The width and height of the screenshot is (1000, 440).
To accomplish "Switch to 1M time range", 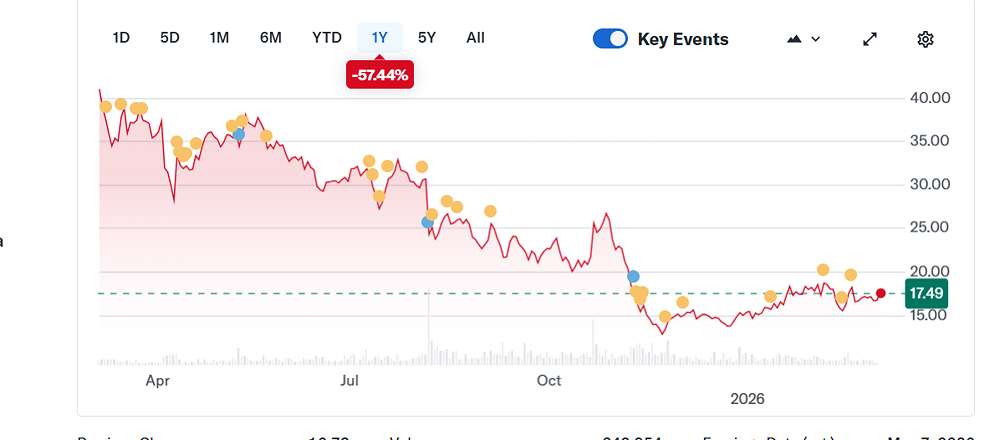I will 219,38.
